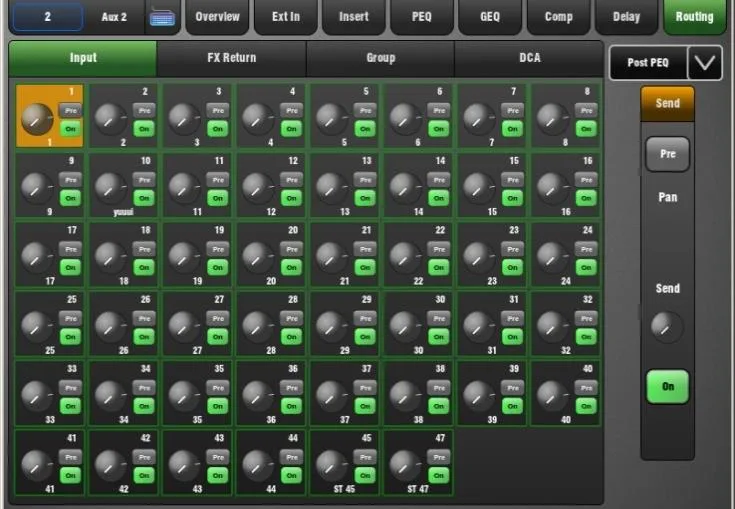The height and width of the screenshot is (509, 735).
Task: Toggle On for channel 44
Action: pos(292,476)
